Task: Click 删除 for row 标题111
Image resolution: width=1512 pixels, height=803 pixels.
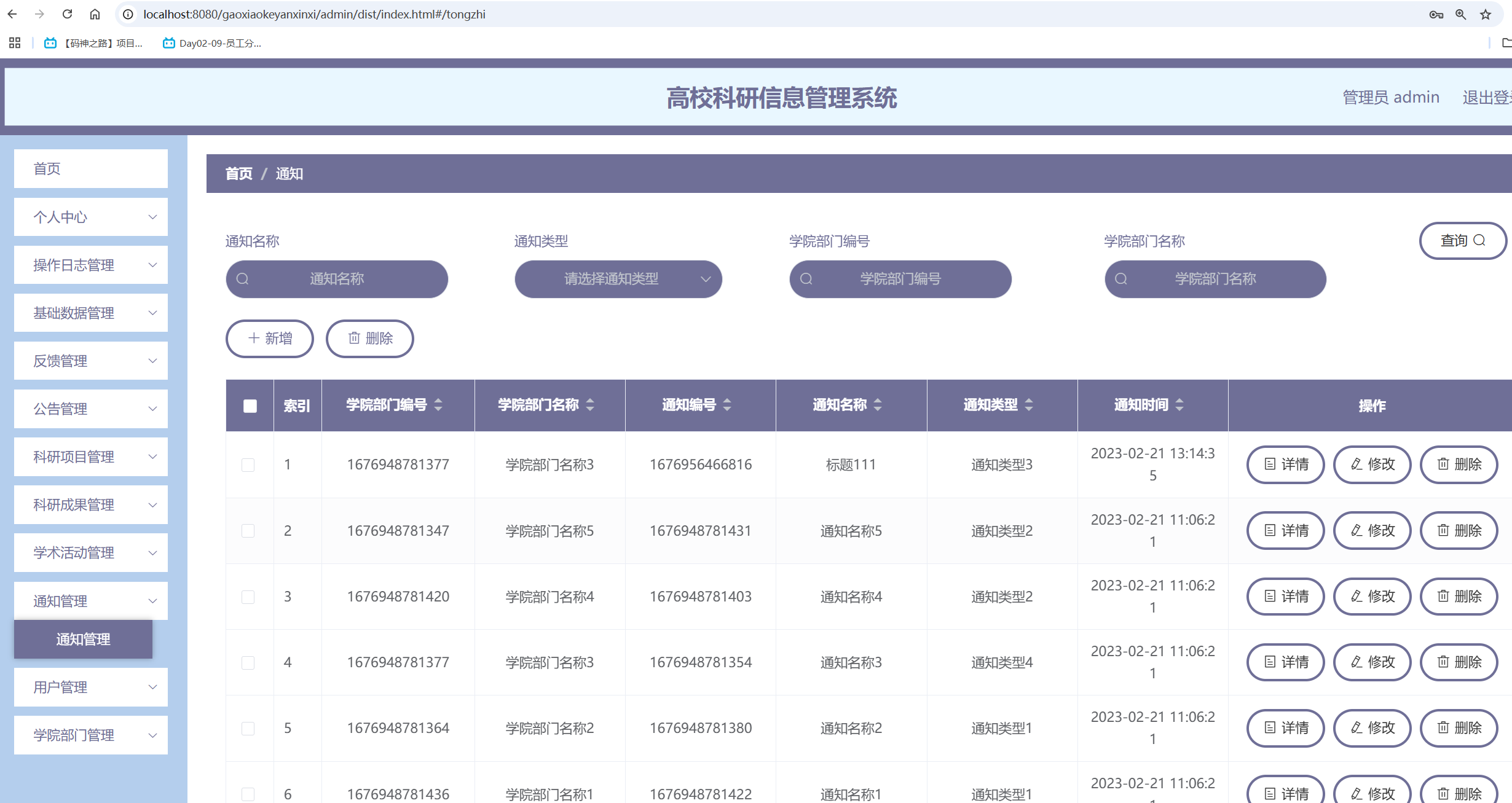Action: 1459,464
